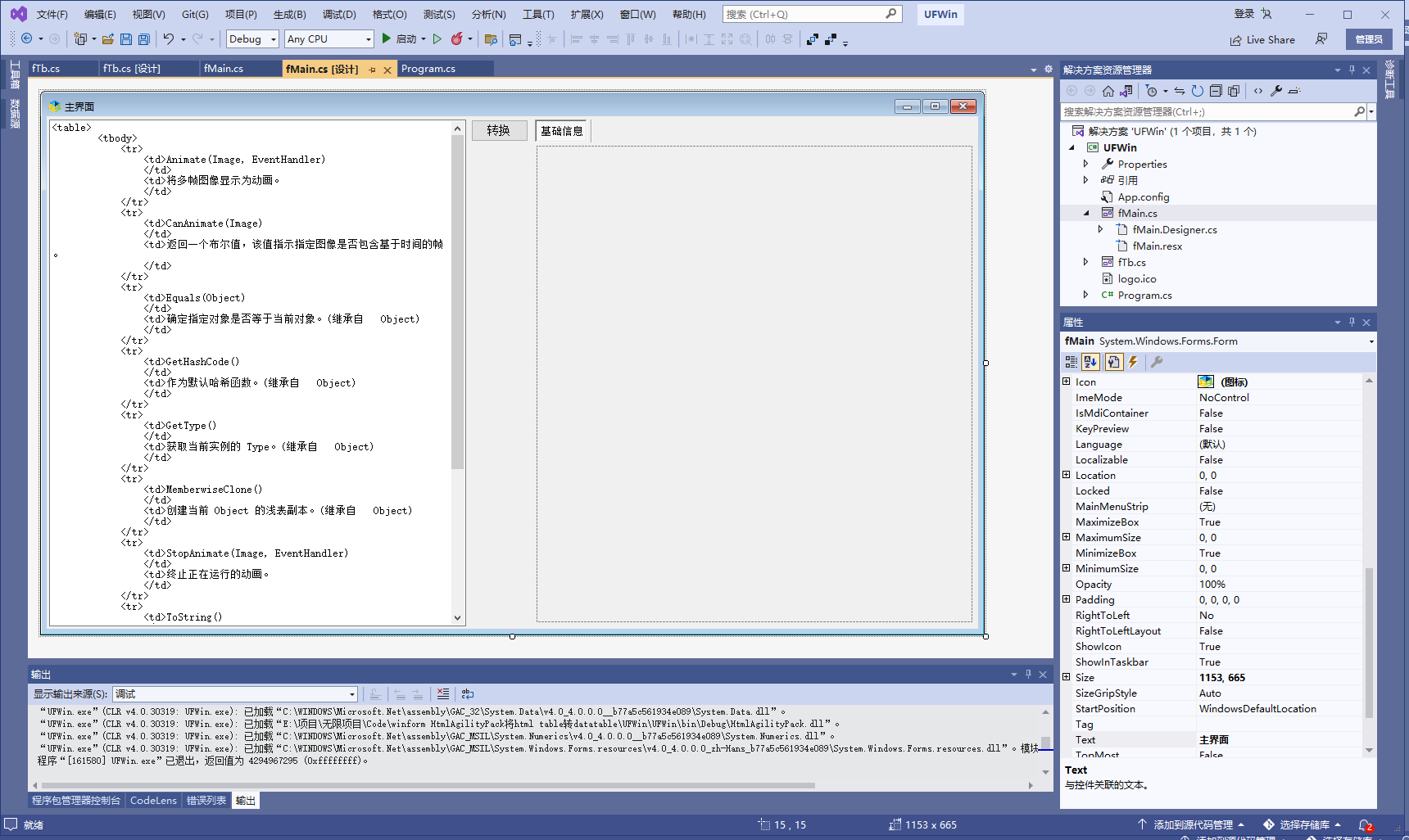Toggle the preview selected items icon

tap(1294, 91)
